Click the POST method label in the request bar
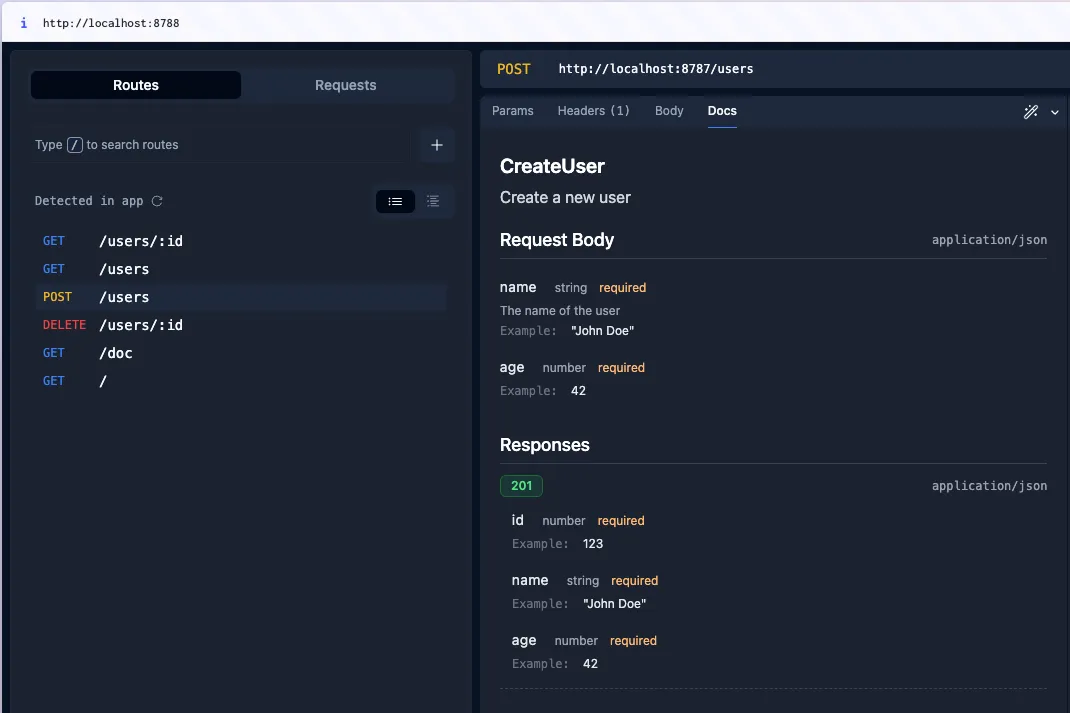Viewport: 1070px width, 713px height. coord(513,69)
